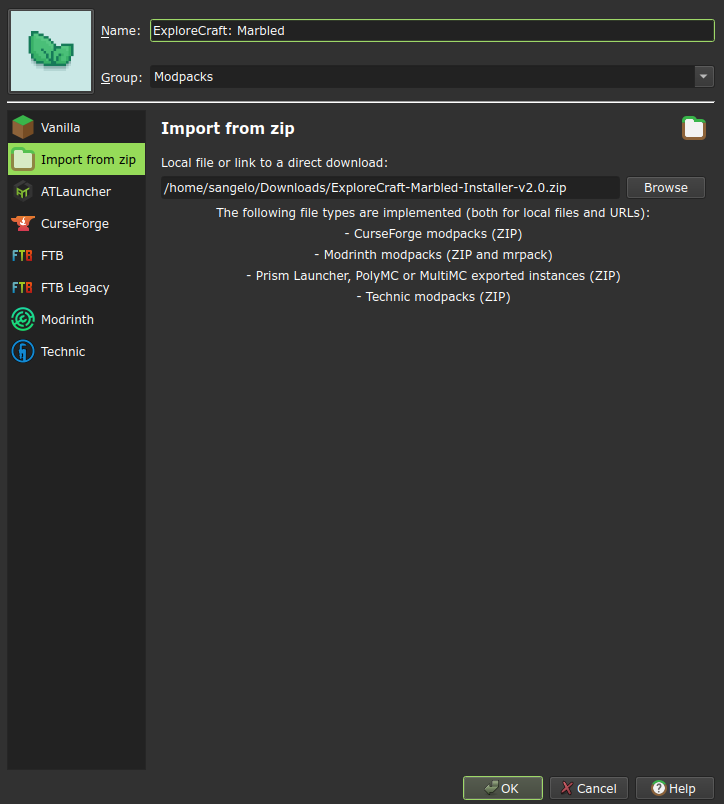Click the Vanilla grass block icon
Screen dimensions: 724x804
coord(23,127)
